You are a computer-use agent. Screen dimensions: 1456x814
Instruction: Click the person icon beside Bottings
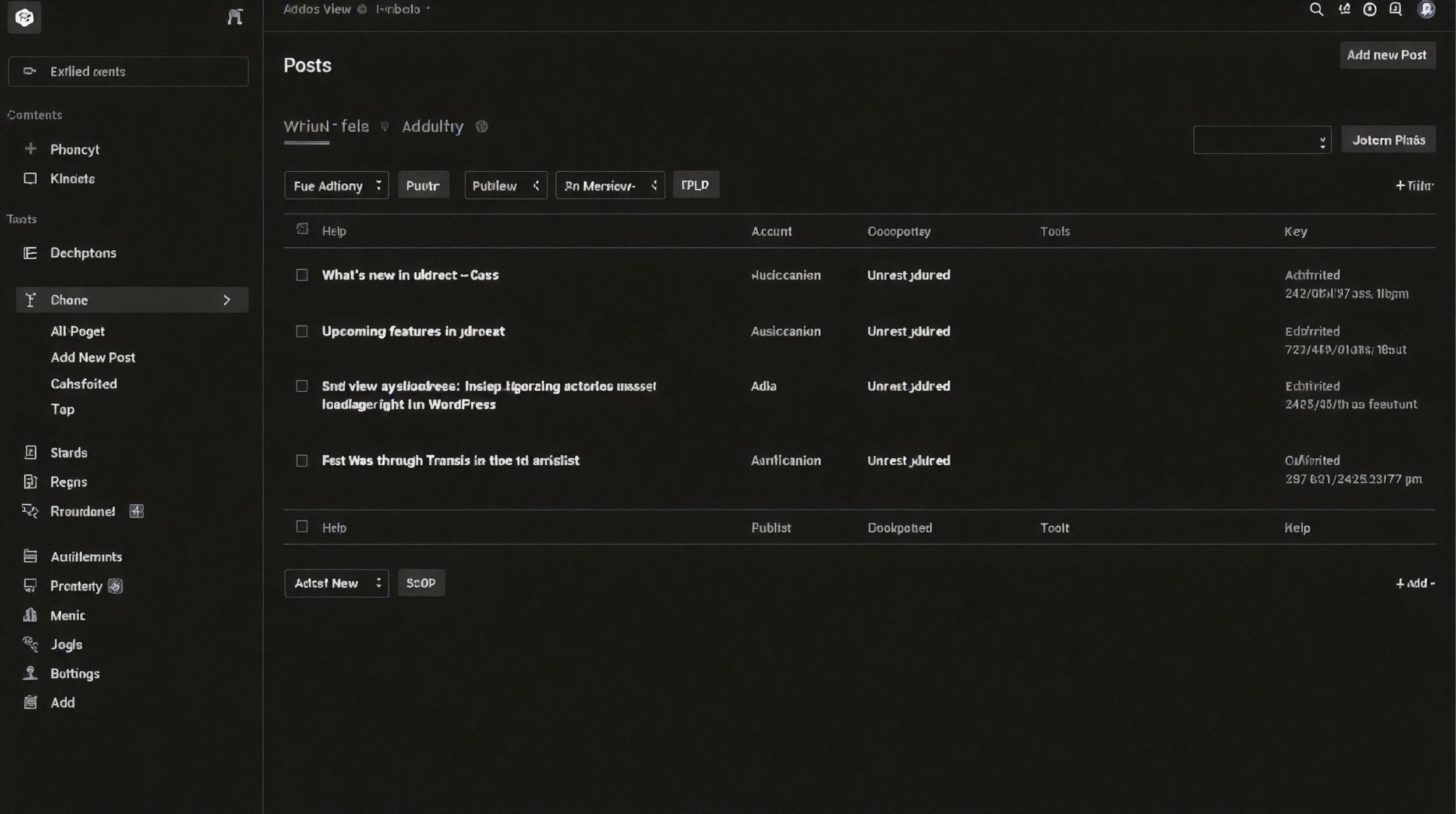tap(30, 673)
